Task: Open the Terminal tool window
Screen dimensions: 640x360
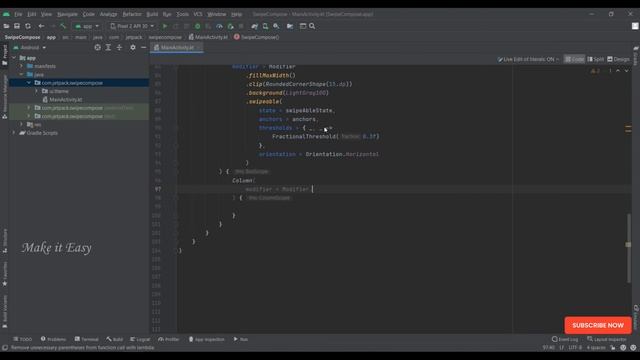Action: (x=87, y=339)
